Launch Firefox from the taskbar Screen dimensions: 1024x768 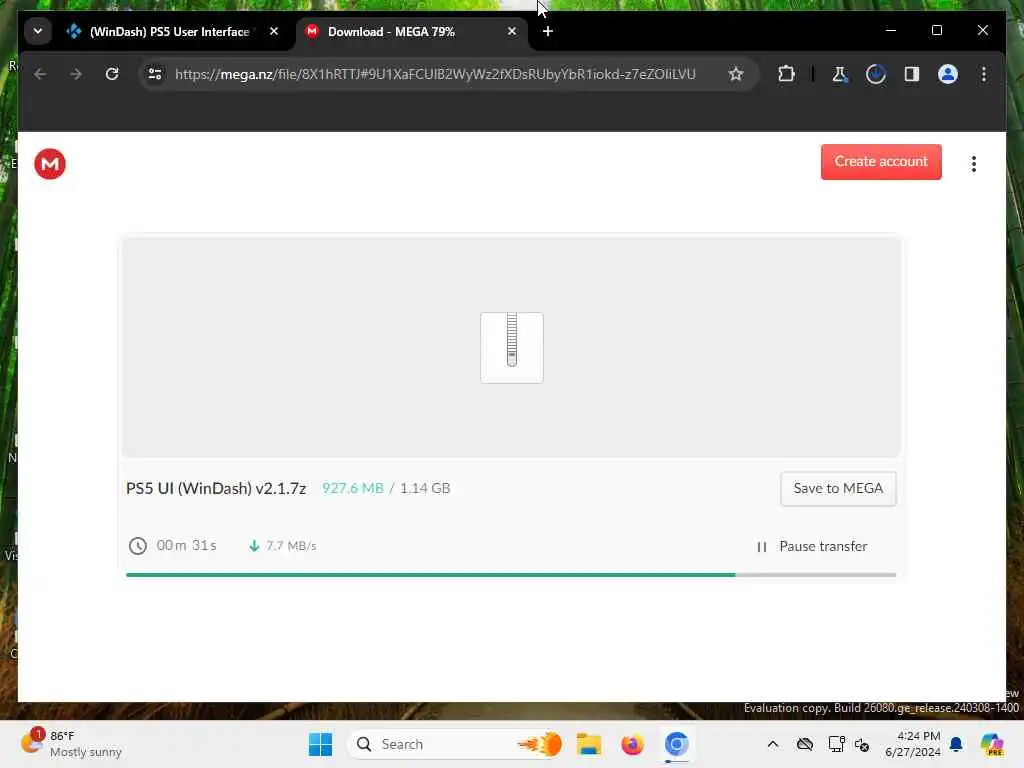click(632, 744)
